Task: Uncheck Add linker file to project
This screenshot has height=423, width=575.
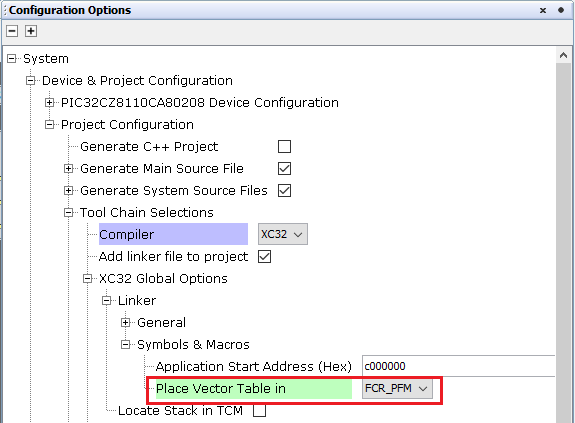Action: click(264, 257)
